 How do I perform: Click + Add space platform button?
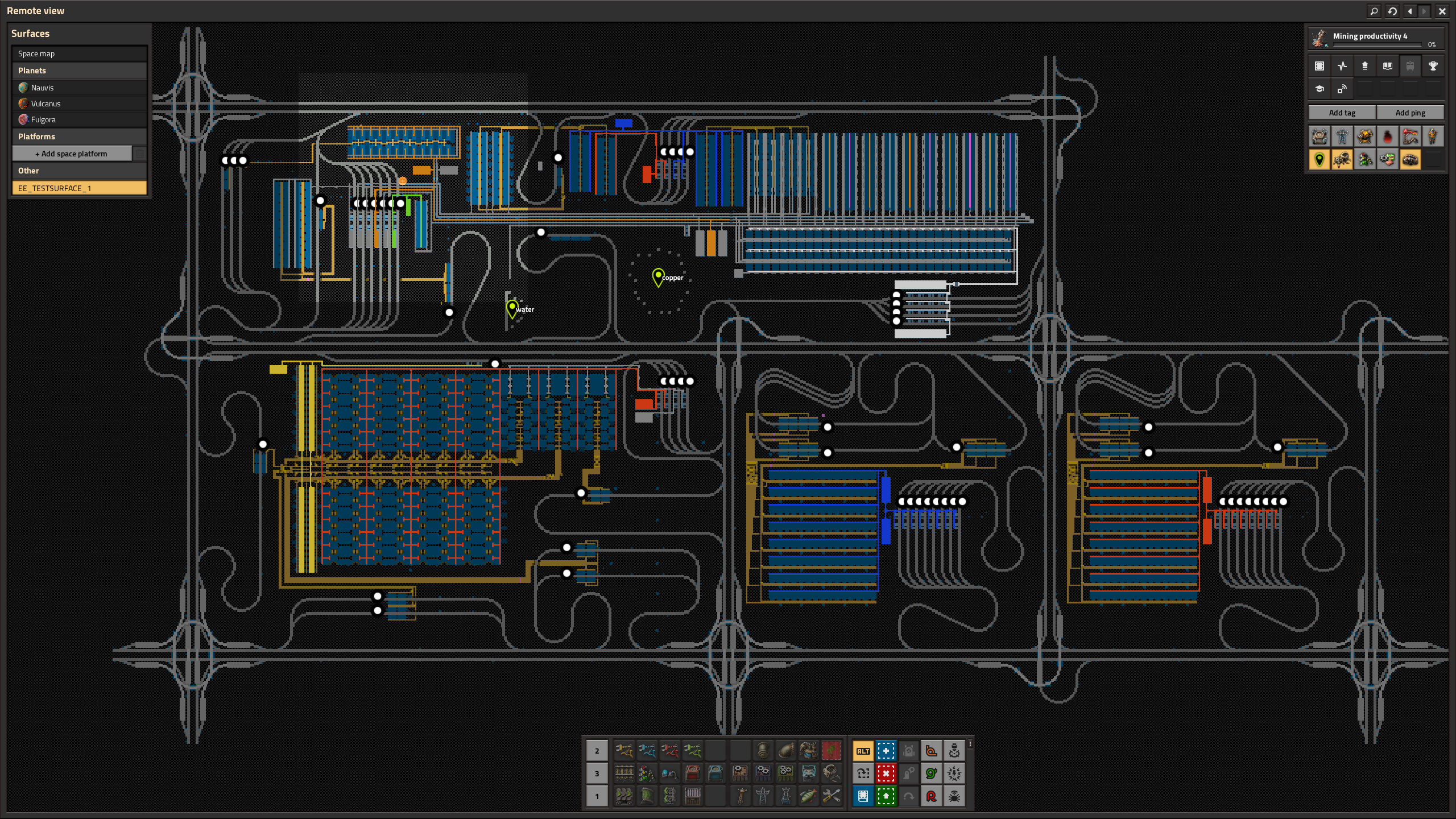pyautogui.click(x=72, y=154)
